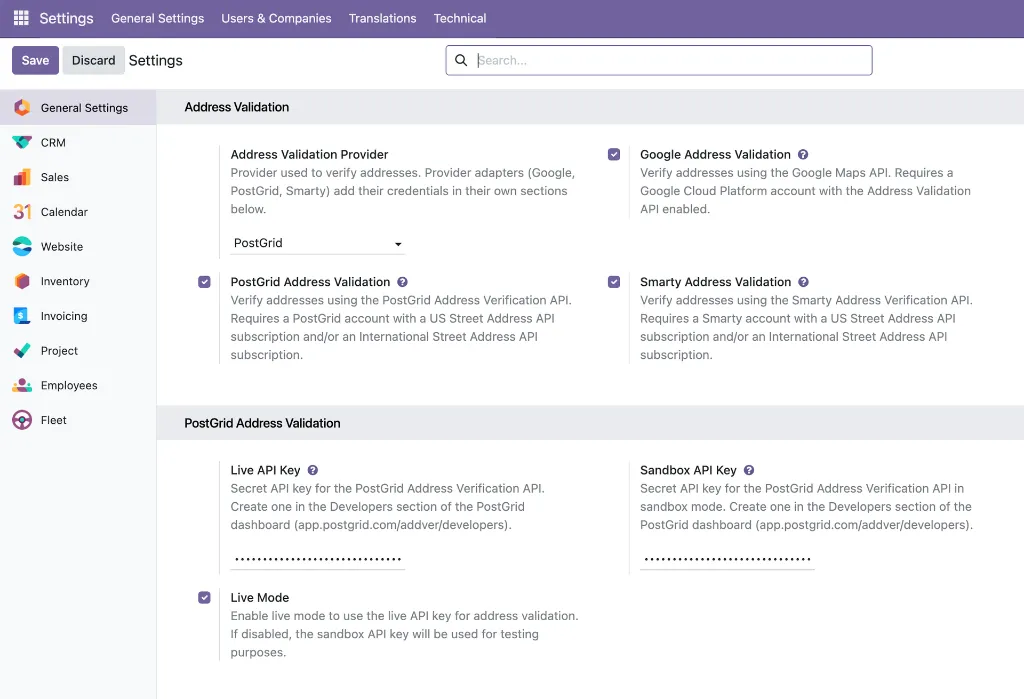Uncheck Google Address Validation checkbox
The image size is (1024, 699).
[x=614, y=154]
